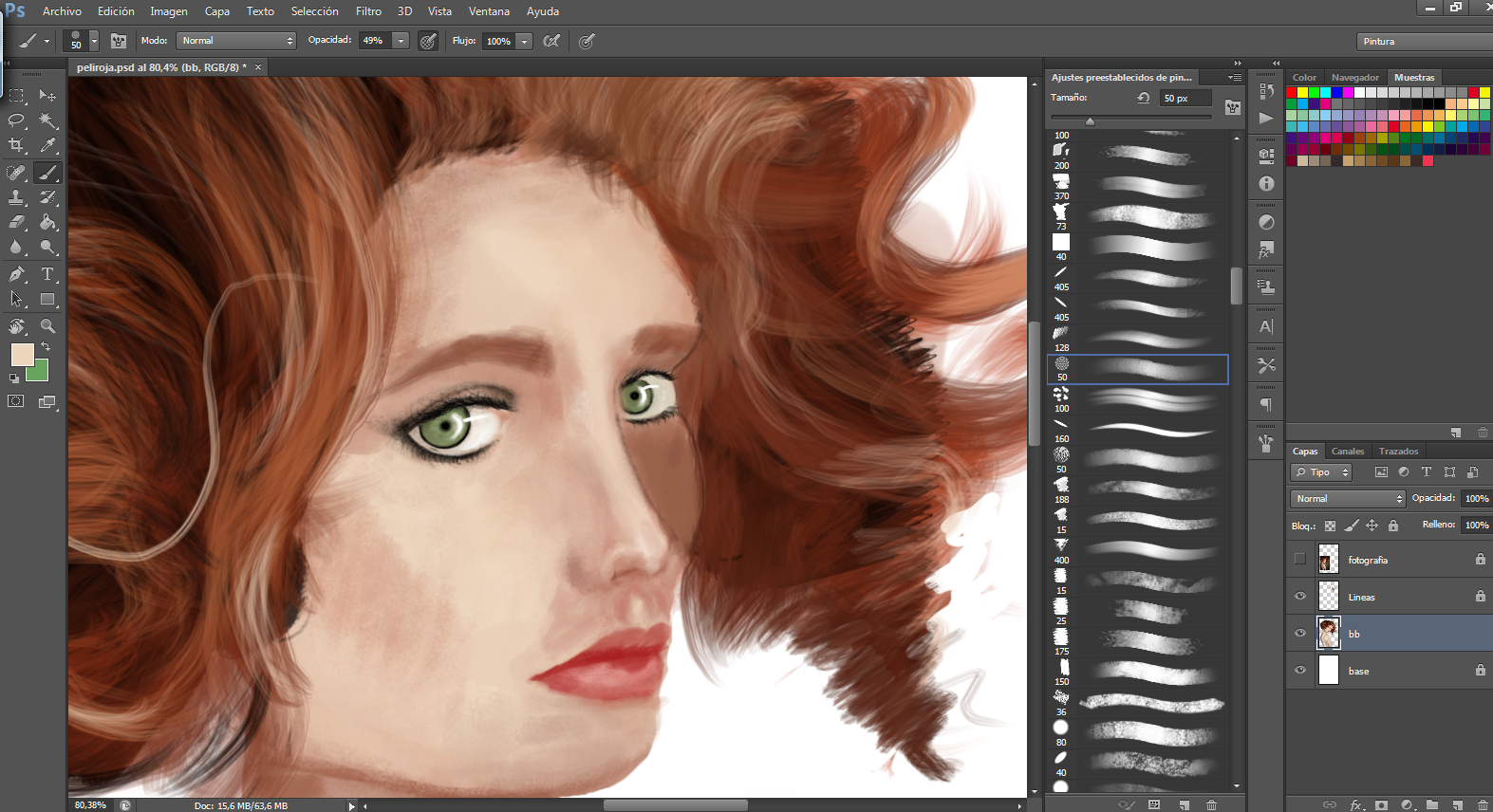The image size is (1493, 812).
Task: Create new adjustment layer button
Action: (x=1408, y=805)
